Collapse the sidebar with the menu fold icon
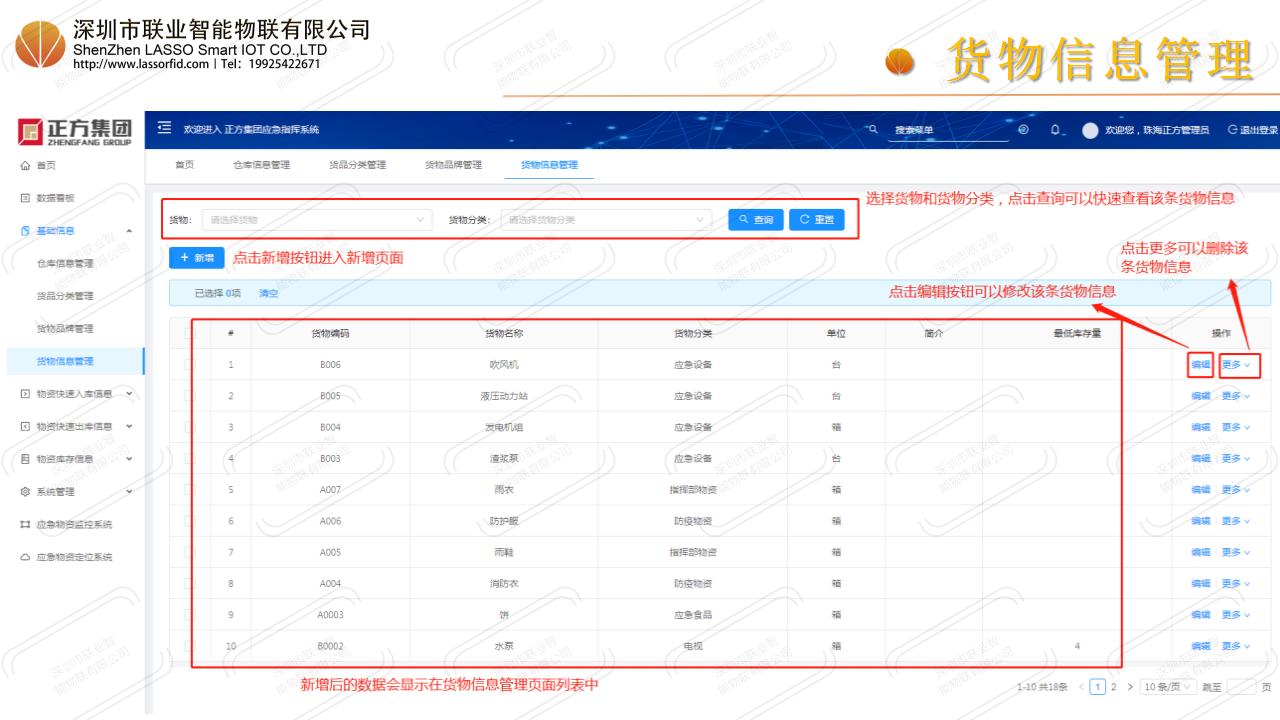Screen dimensions: 1280x720 click(x=167, y=129)
